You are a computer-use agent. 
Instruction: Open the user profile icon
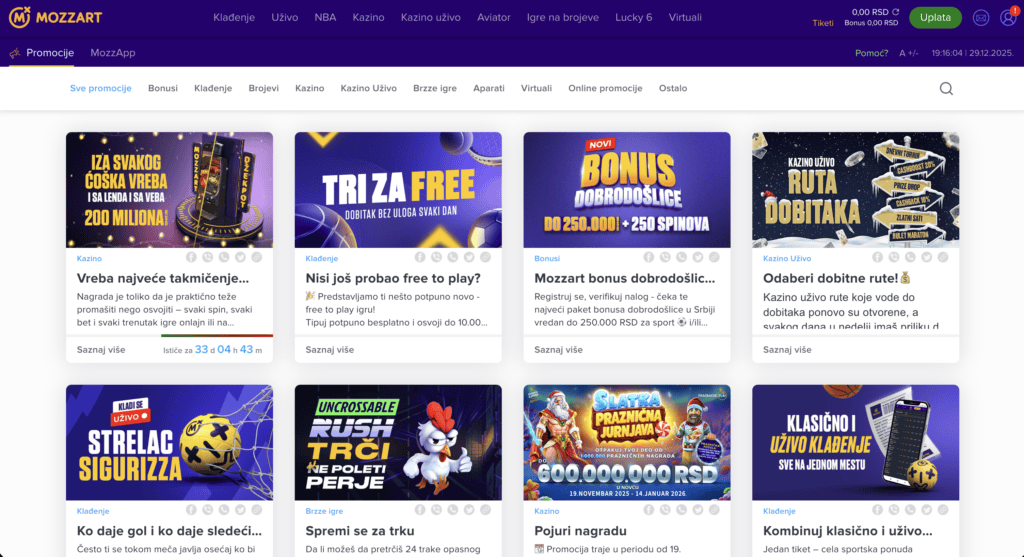tap(1008, 18)
